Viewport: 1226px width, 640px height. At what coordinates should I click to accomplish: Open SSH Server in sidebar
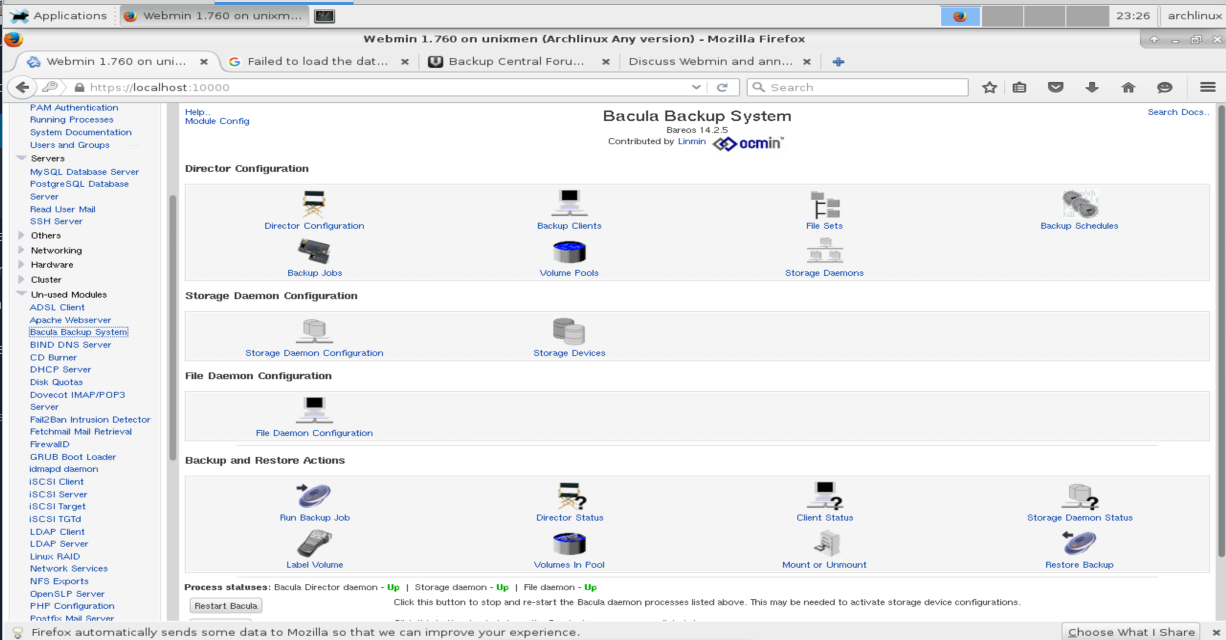tap(56, 221)
